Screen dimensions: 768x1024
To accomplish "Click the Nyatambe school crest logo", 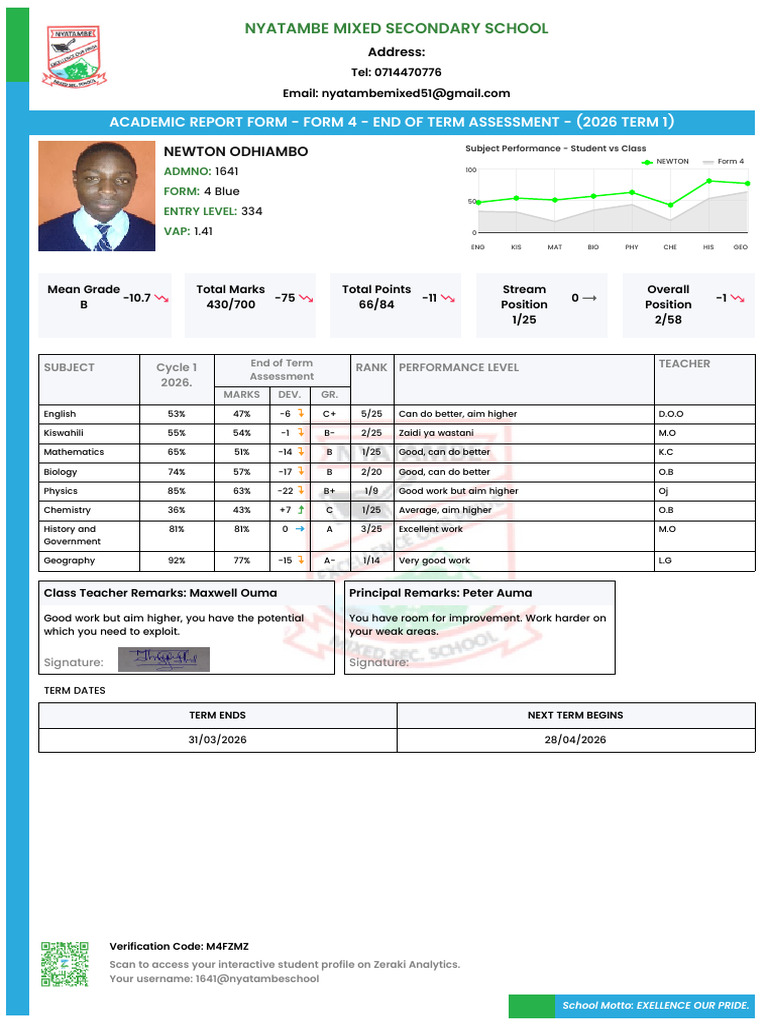I will pyautogui.click(x=74, y=56).
